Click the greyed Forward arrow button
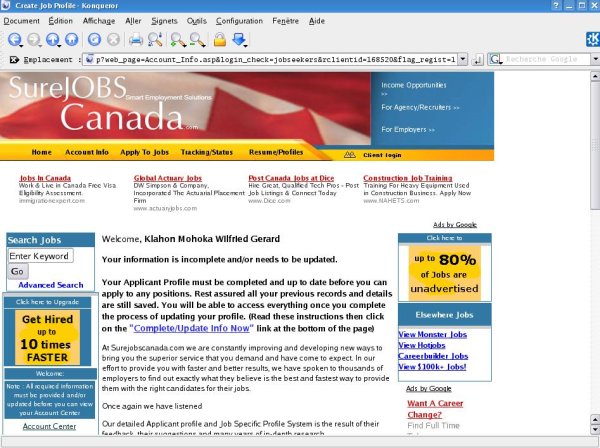The width and height of the screenshot is (600, 448). pyautogui.click(x=34, y=39)
